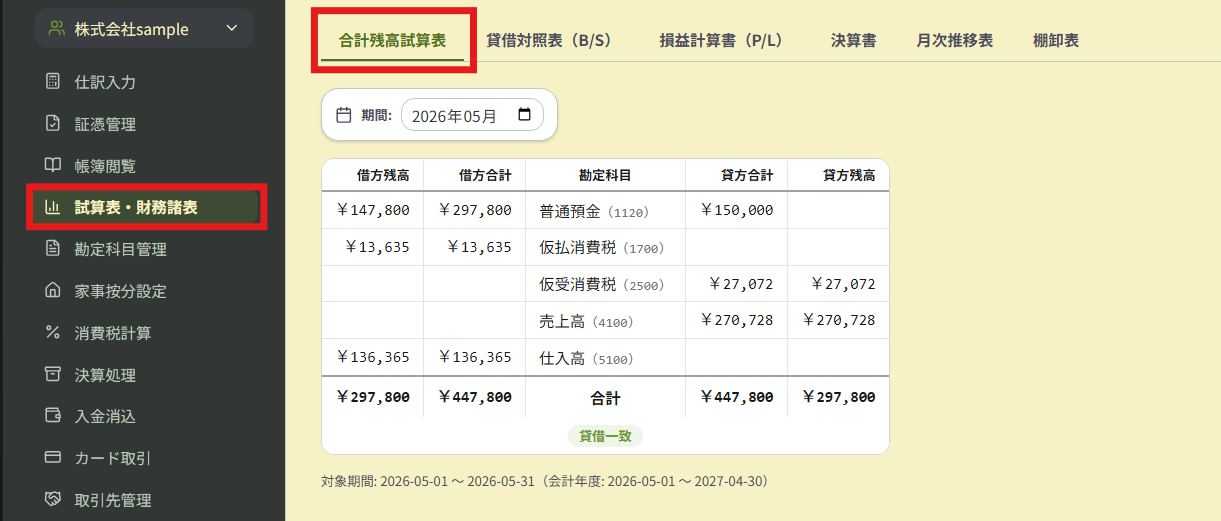Click the handshake icon for 取引先管理

53,499
